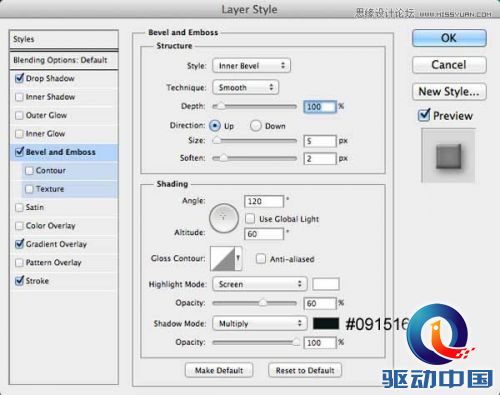The width and height of the screenshot is (500, 395).
Task: Click the Highlight Opacity value field
Action: point(320,303)
